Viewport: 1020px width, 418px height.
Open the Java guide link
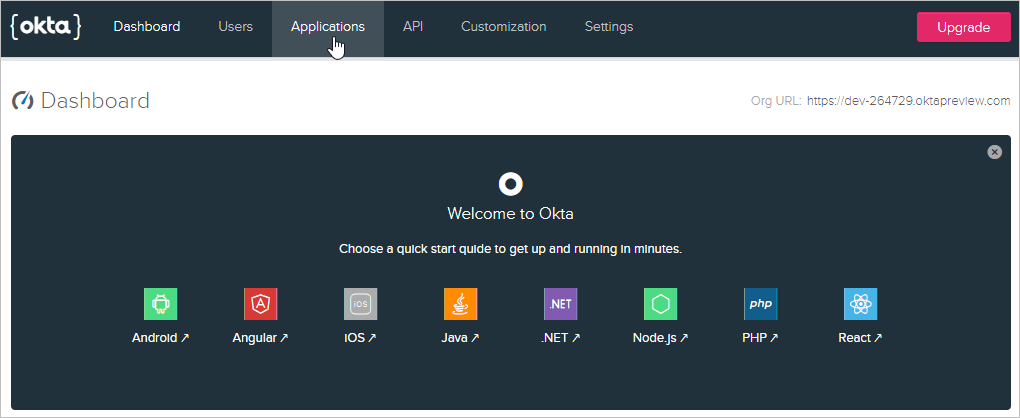click(x=461, y=338)
